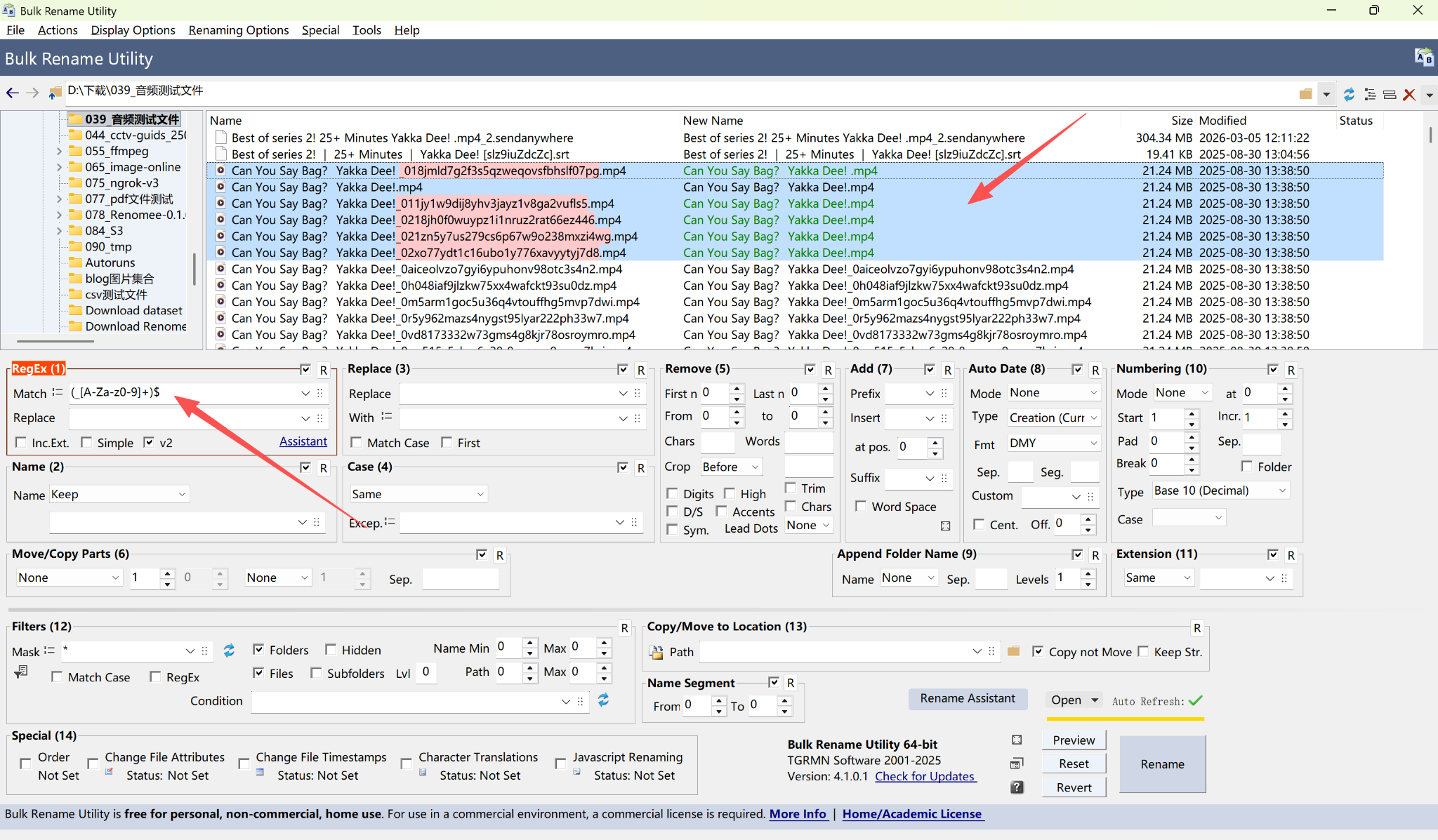Enable the Word Space checkbox
The width and height of the screenshot is (1438, 840).
860,506
